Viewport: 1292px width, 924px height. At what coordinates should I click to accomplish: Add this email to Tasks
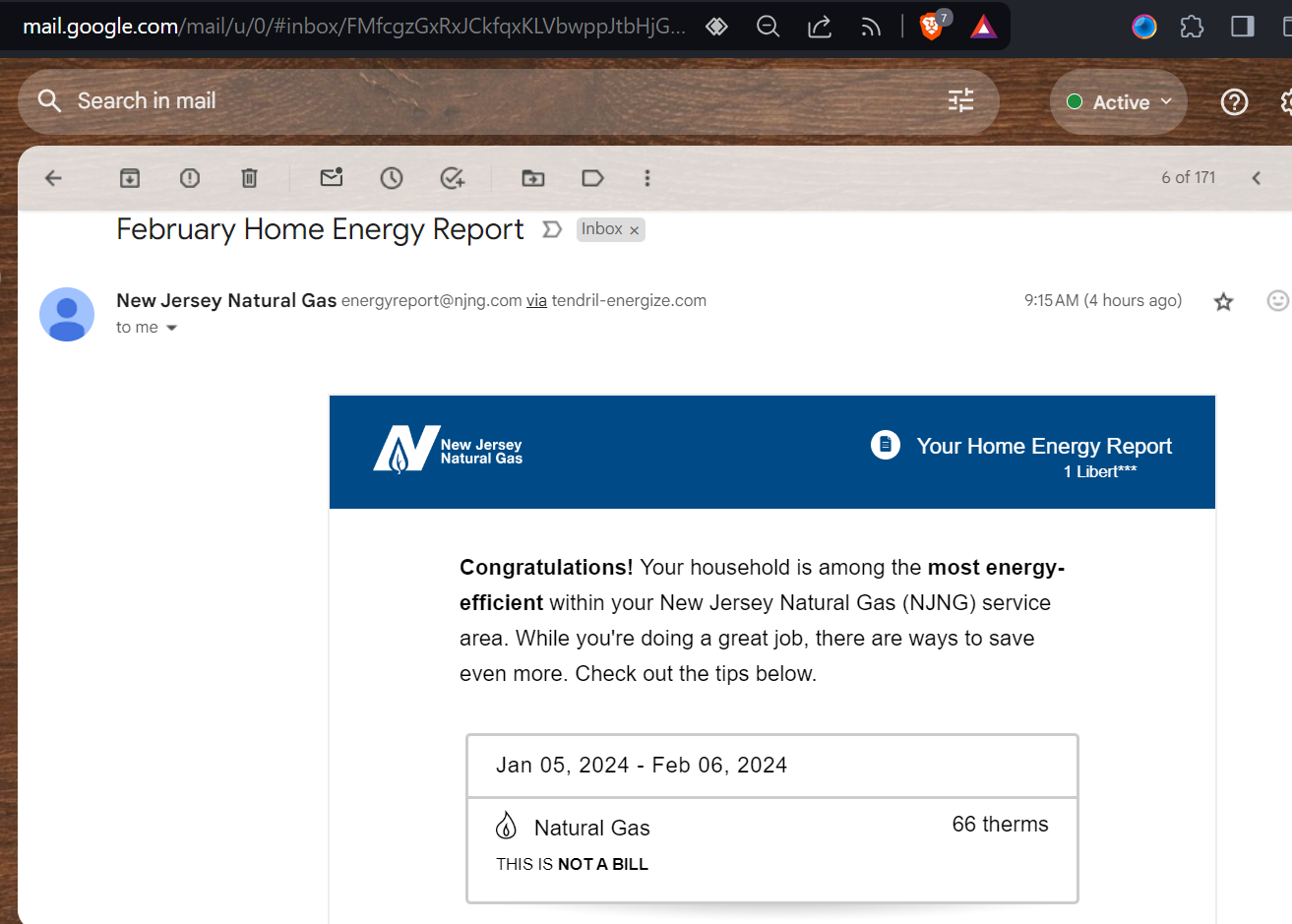453,178
